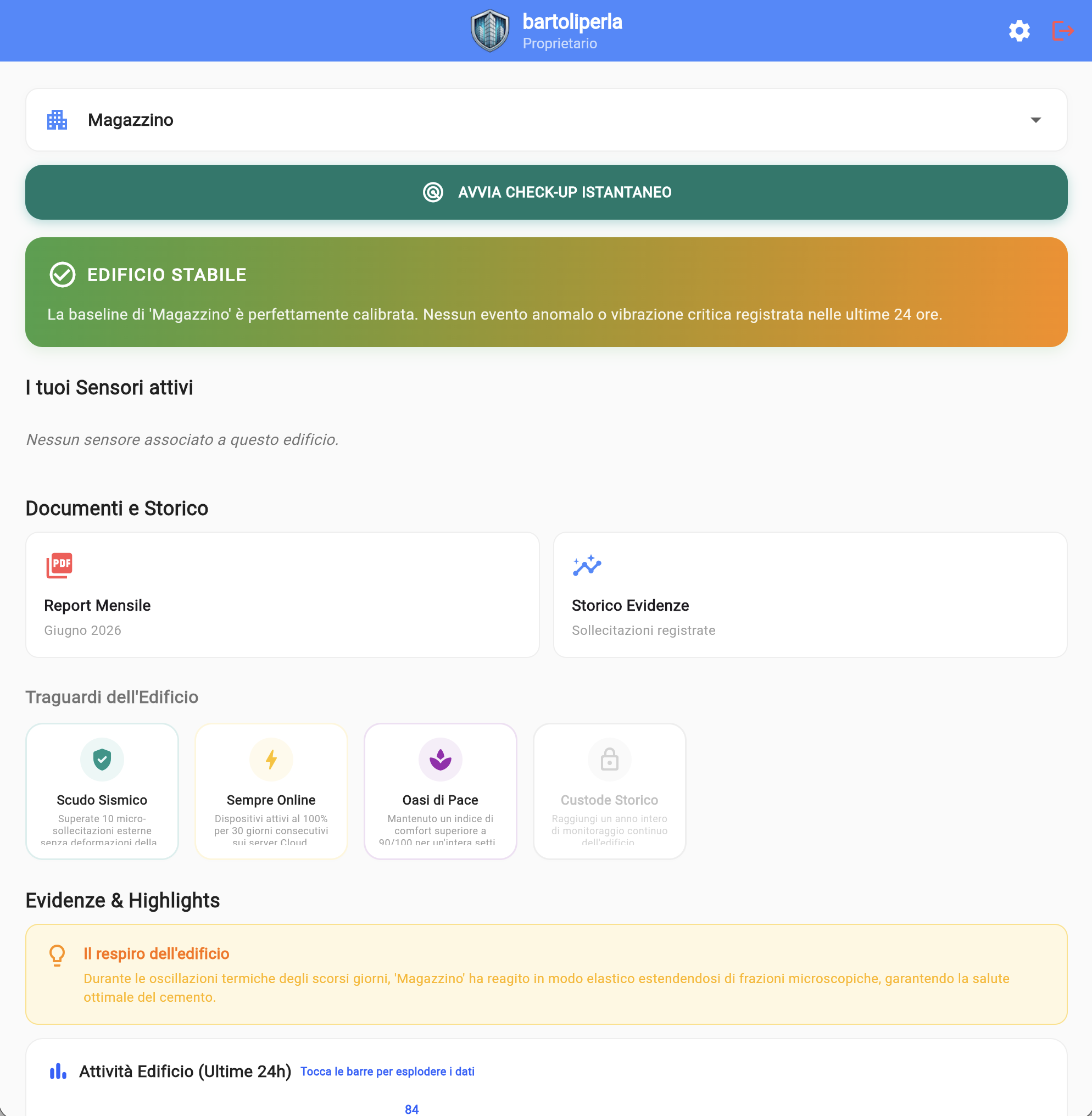The width and height of the screenshot is (1092, 1116).
Task: Click the checkmark icon in Edificio Stabile banner
Action: pyautogui.click(x=63, y=275)
